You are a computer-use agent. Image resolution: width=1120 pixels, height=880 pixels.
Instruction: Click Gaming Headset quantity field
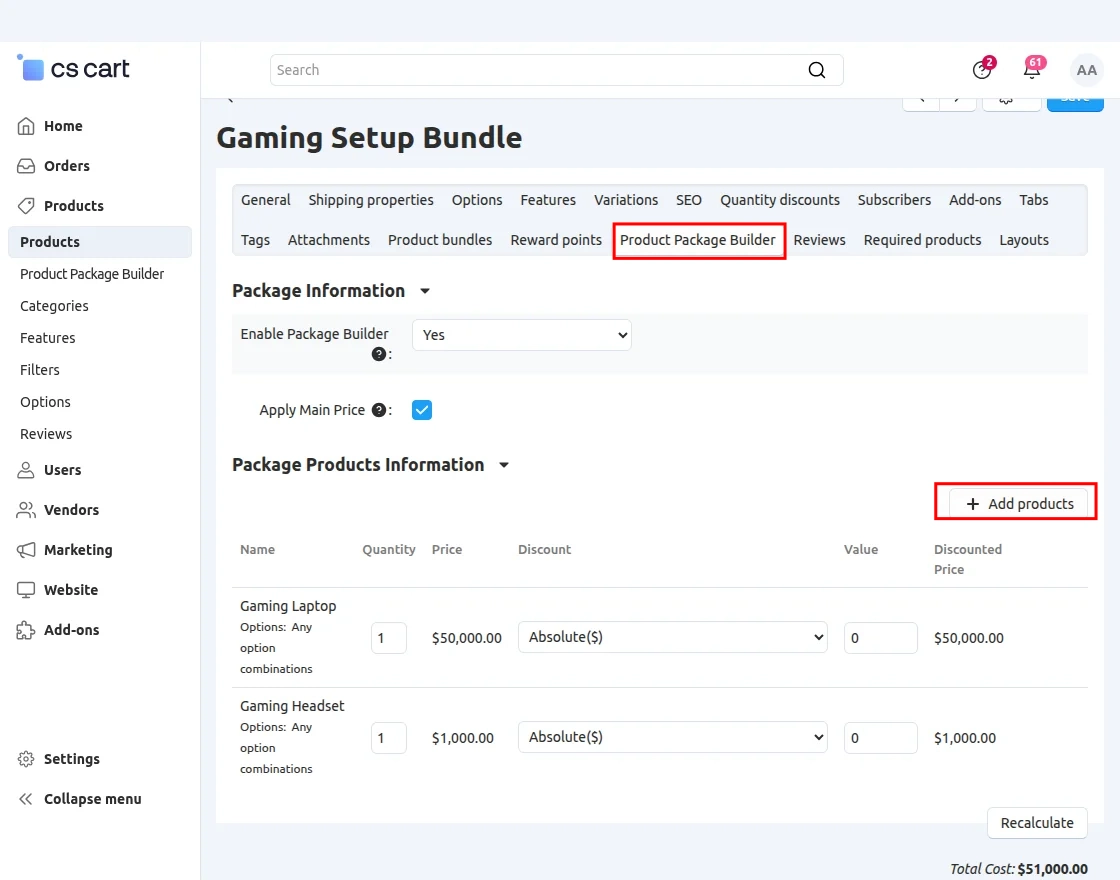(x=389, y=738)
